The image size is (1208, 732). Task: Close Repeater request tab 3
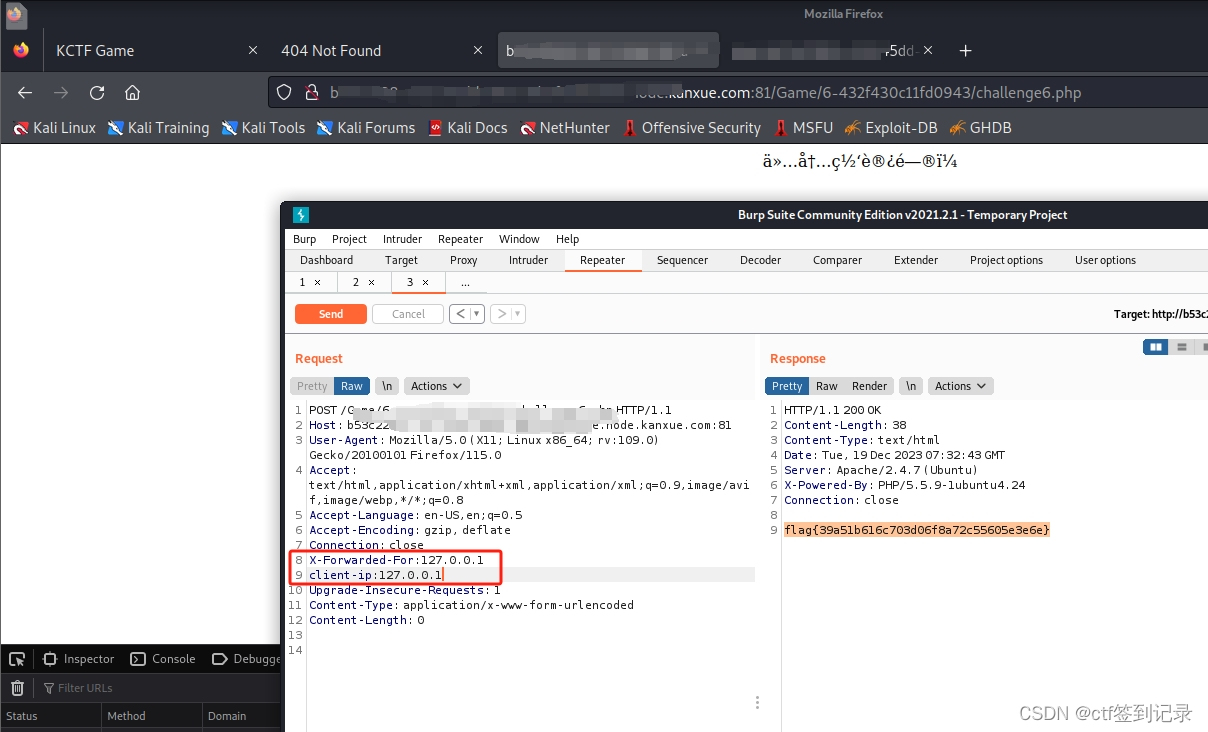click(425, 282)
